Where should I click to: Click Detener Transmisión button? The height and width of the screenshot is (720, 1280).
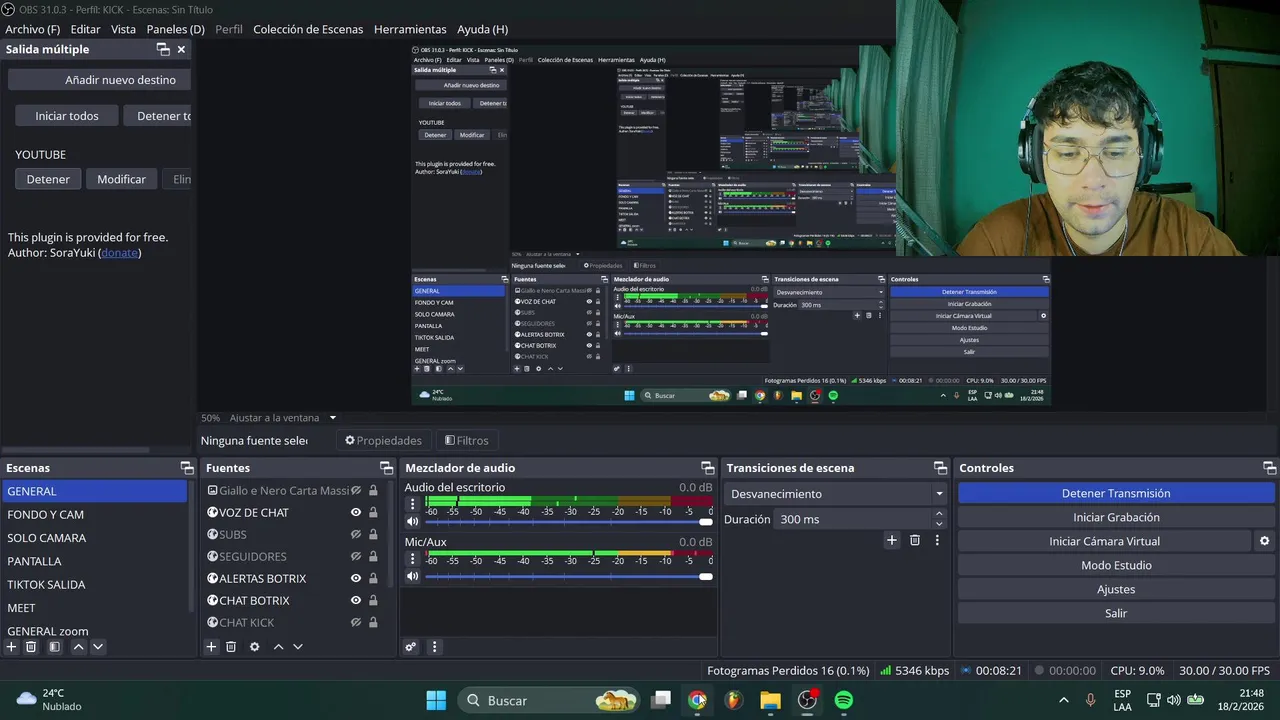coord(1116,493)
